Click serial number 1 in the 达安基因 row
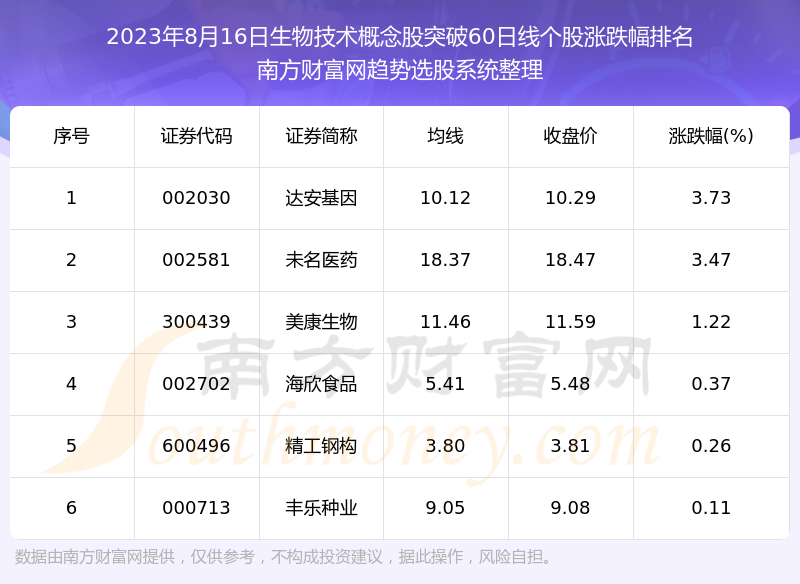 71,198
